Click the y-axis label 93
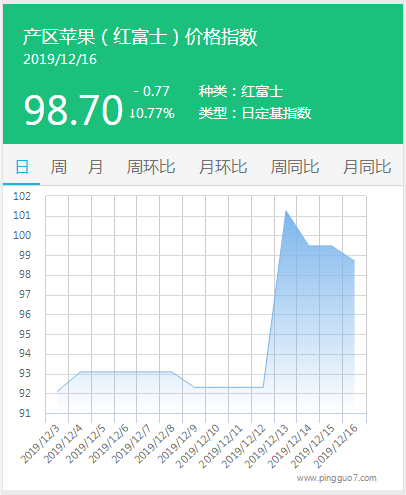Viewport: 406px width, 495px height. click(x=25, y=373)
